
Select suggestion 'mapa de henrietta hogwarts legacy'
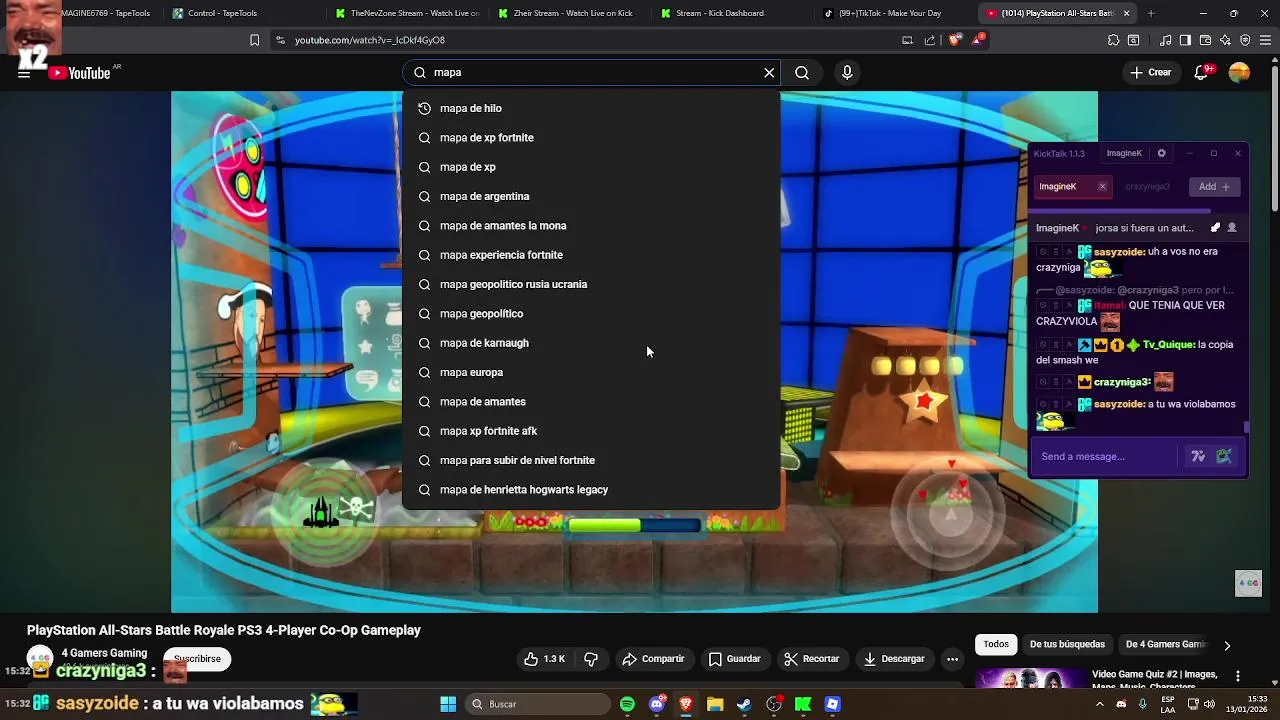[591, 490]
